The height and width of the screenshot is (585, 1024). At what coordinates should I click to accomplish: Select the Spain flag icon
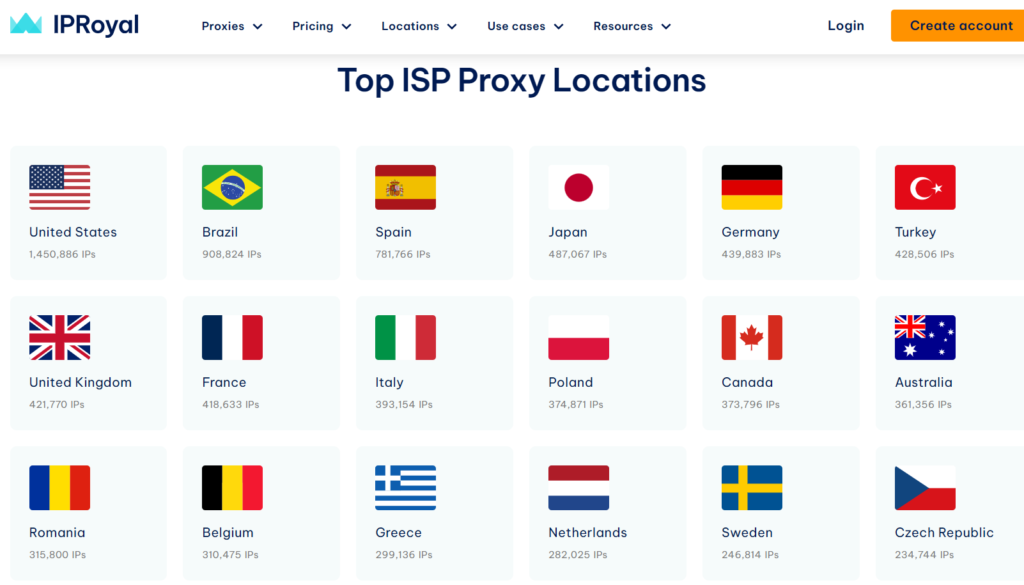406,187
